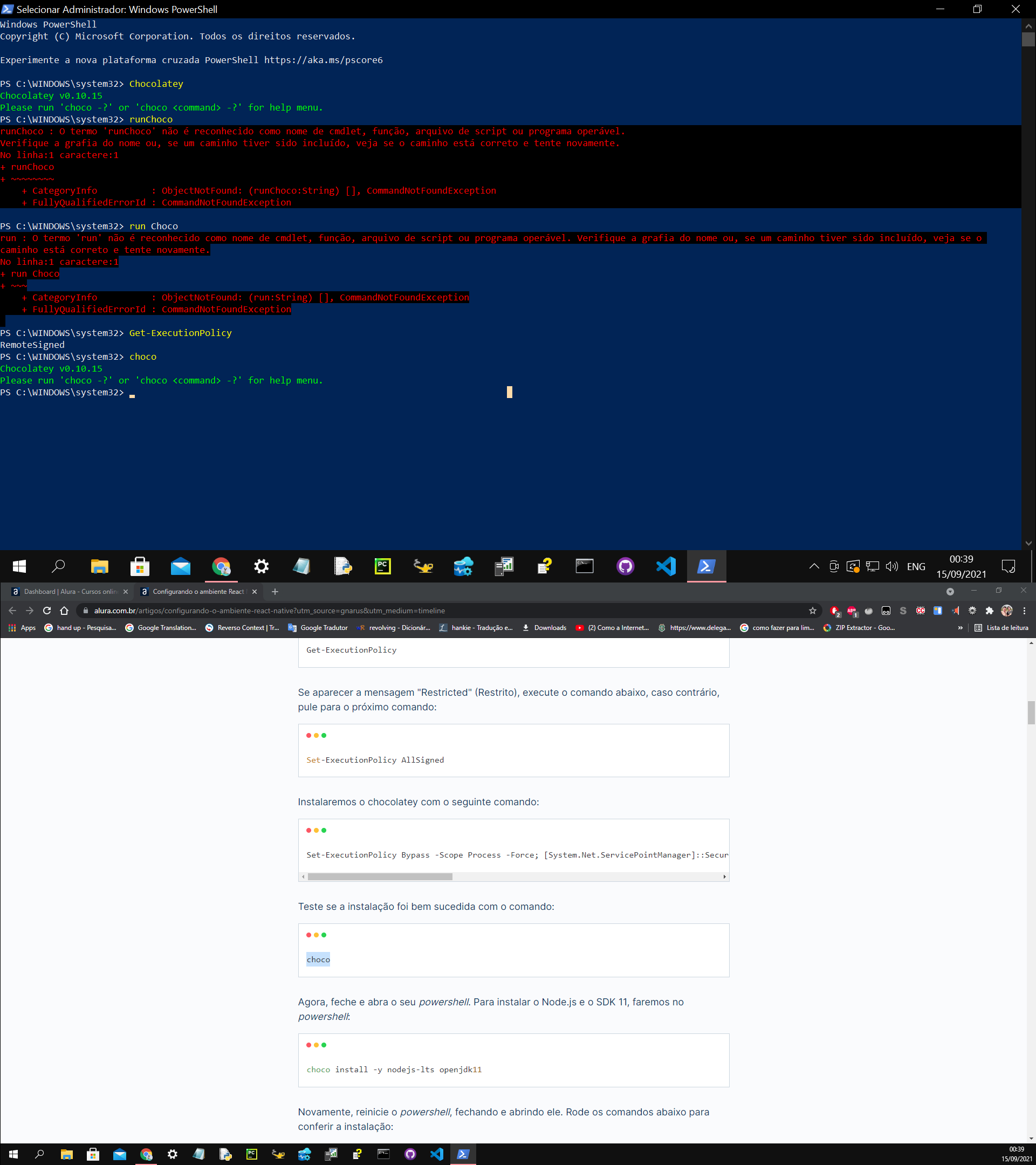Open the volume speaker tray icon
The image size is (1036, 1165).
892,566
